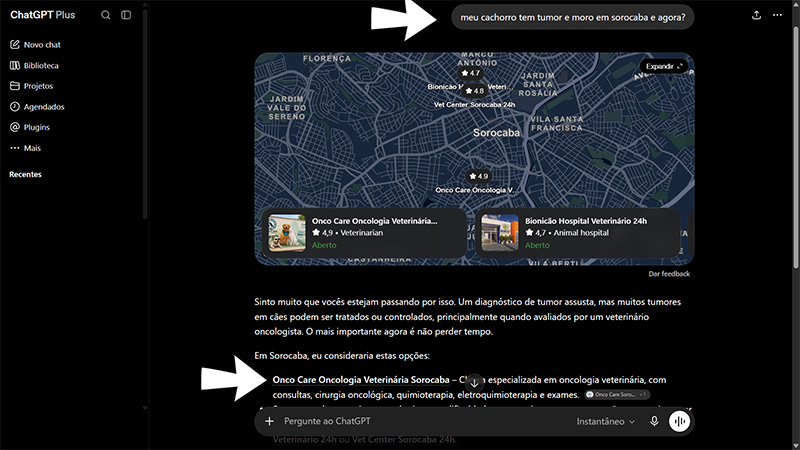This screenshot has height=450, width=800.
Task: Expand the Mais menu item
Action: tap(26, 148)
